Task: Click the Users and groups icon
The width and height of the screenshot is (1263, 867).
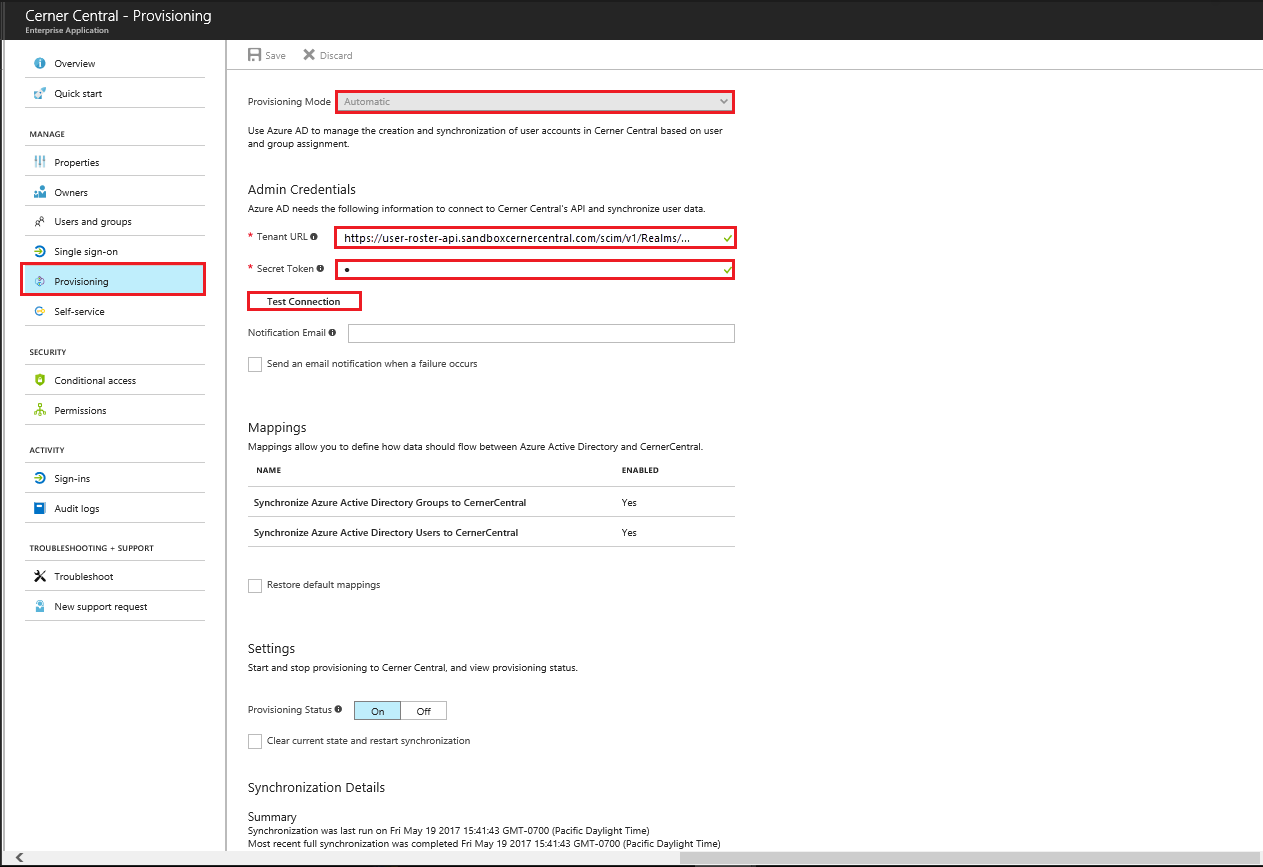Action: pos(40,221)
